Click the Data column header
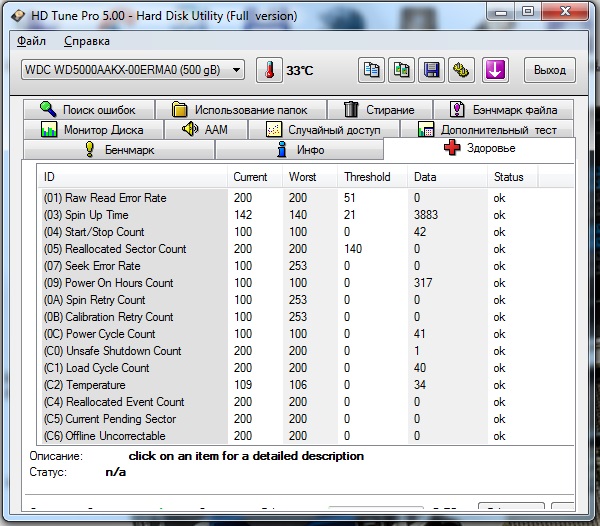The width and height of the screenshot is (600, 526). pos(448,177)
